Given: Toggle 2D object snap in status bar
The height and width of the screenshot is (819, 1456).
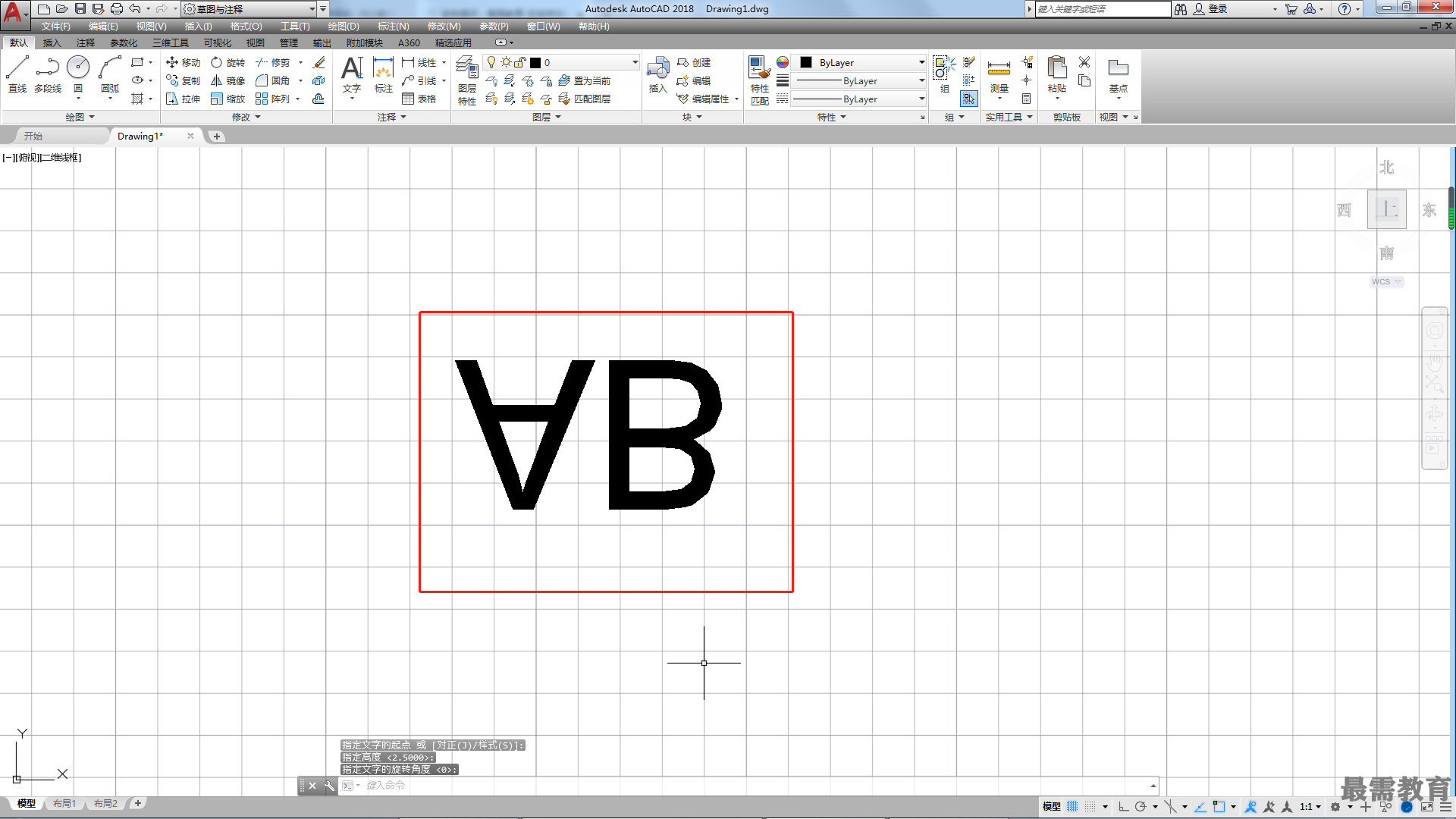Looking at the screenshot, I should (1219, 807).
